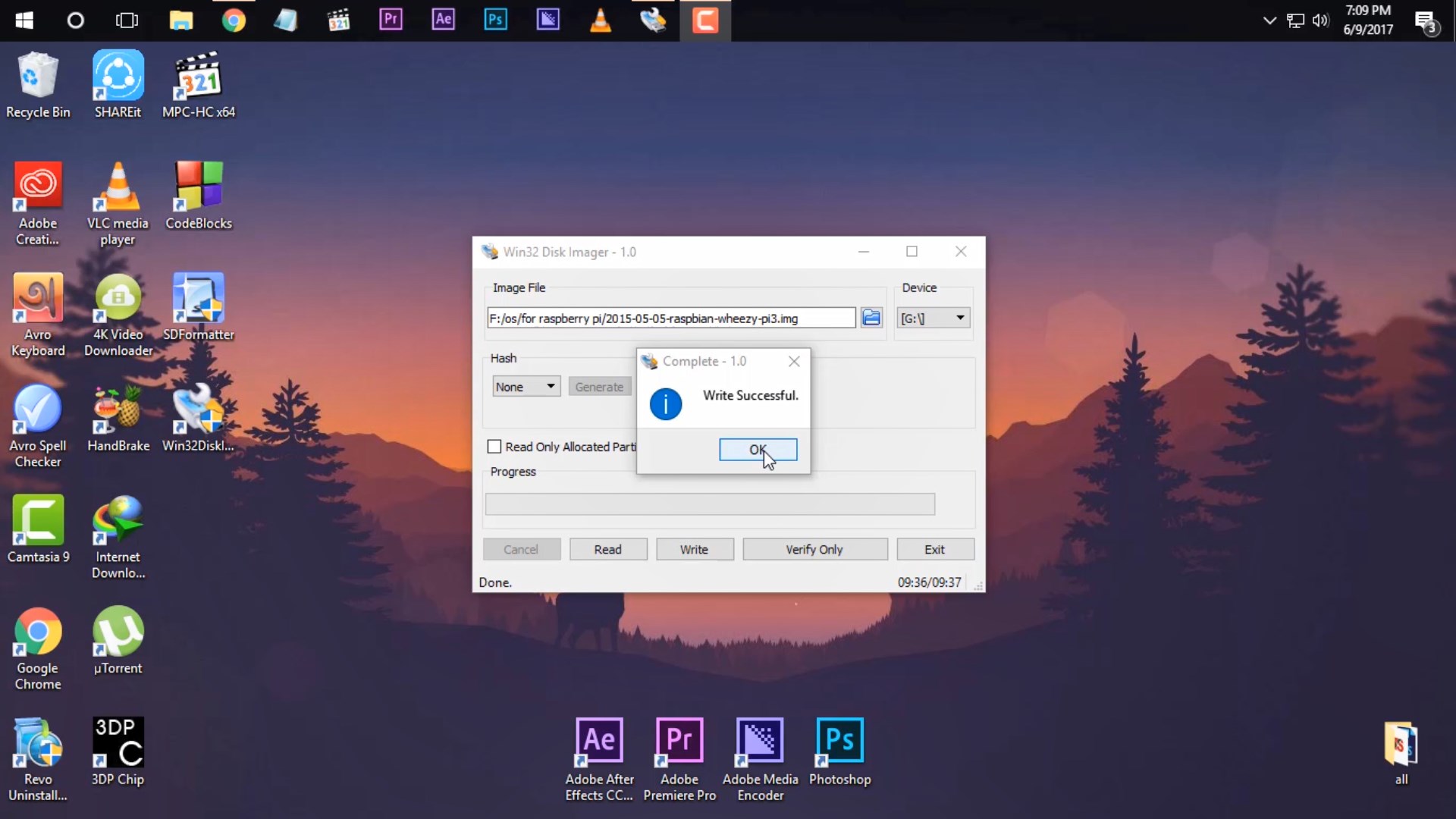Open Chrome from the taskbar
Screen dimensions: 1456x819
(234, 20)
